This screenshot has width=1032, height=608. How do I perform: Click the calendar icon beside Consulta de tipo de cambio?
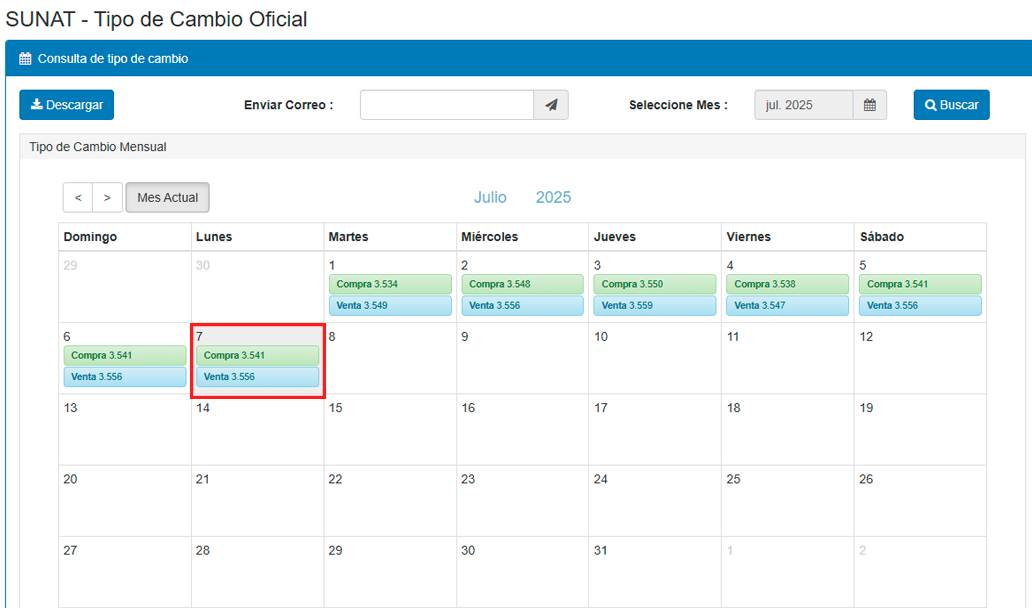tap(25, 59)
